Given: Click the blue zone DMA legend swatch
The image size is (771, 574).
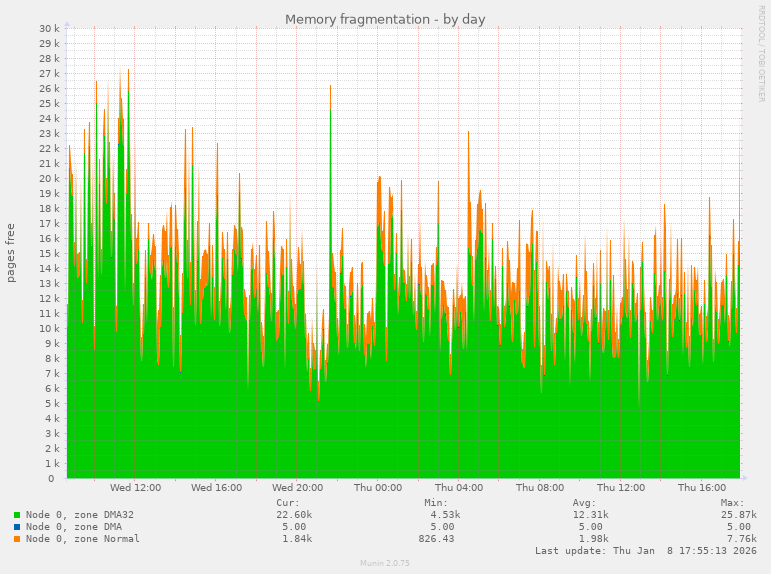Looking at the screenshot, I should pyautogui.click(x=17, y=527).
